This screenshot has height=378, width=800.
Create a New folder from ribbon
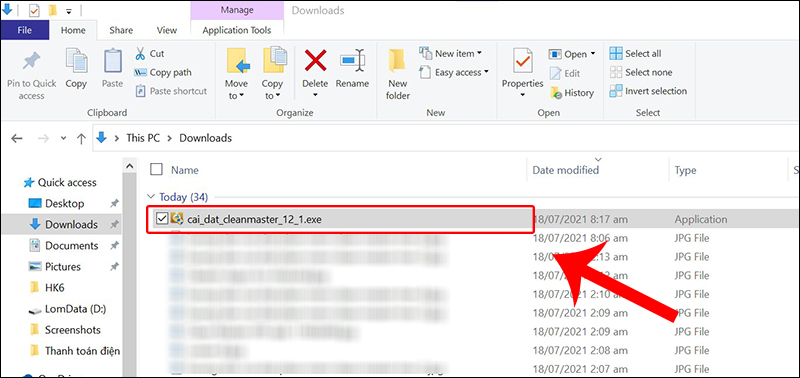tap(397, 74)
